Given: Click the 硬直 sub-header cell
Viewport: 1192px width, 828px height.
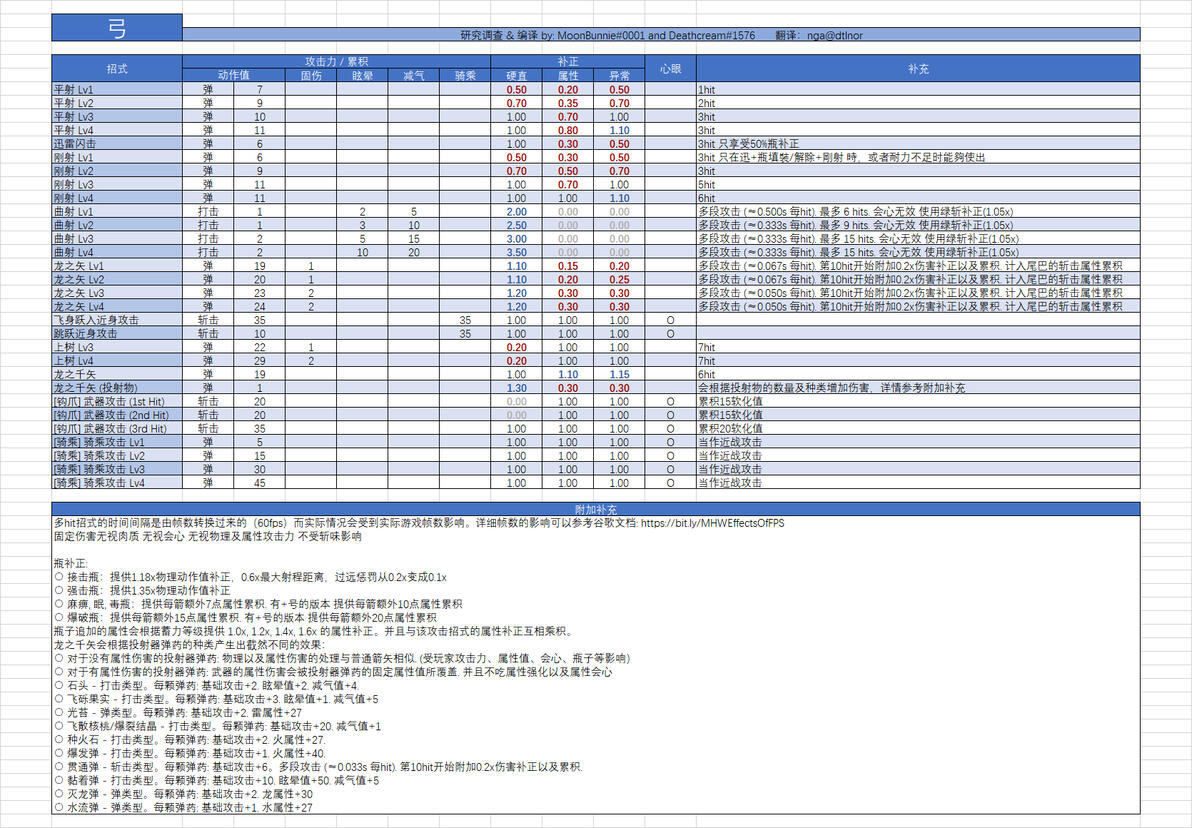Looking at the screenshot, I should pos(517,75).
